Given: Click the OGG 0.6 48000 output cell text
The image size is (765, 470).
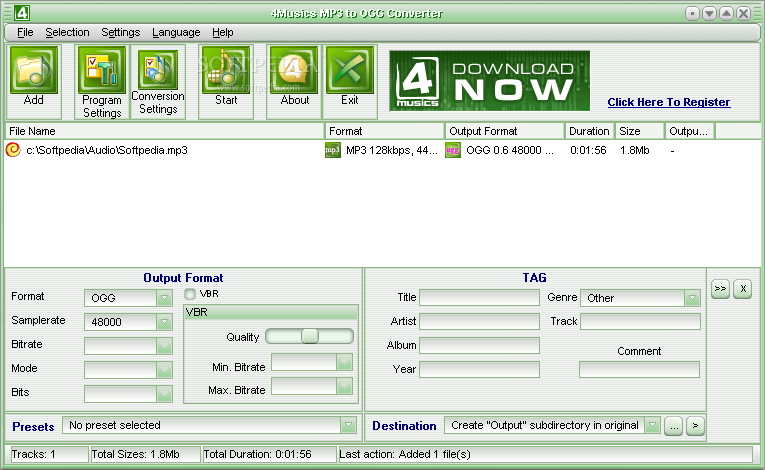Looking at the screenshot, I should tap(510, 150).
